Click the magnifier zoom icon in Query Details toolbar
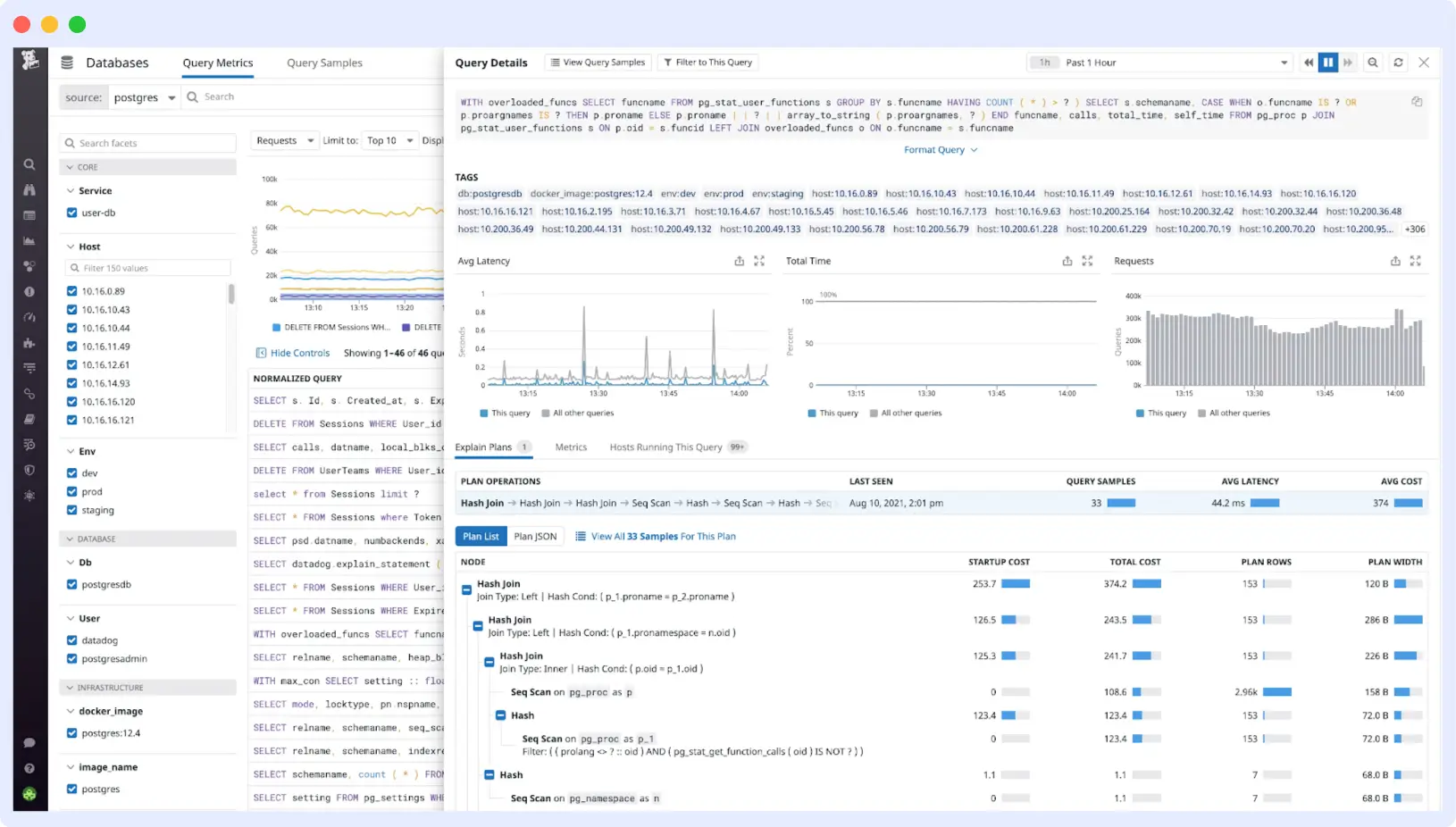 [x=1373, y=62]
